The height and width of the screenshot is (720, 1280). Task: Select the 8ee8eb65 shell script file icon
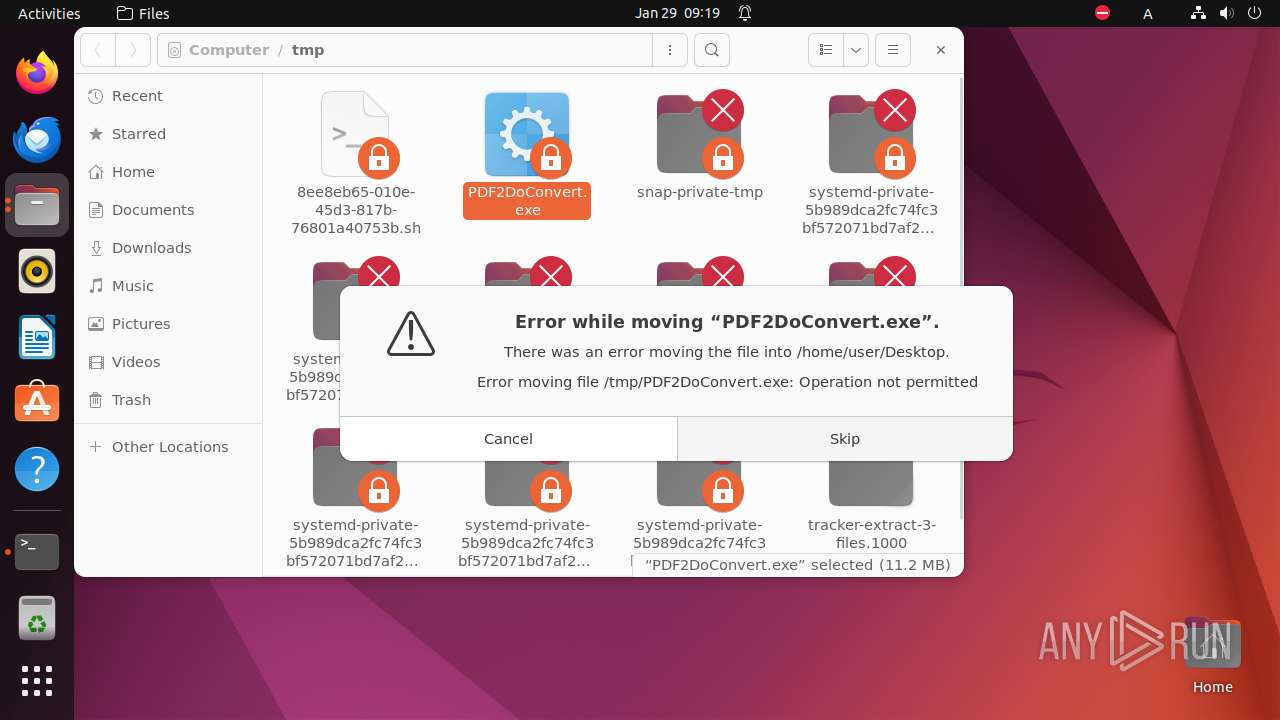click(x=356, y=134)
